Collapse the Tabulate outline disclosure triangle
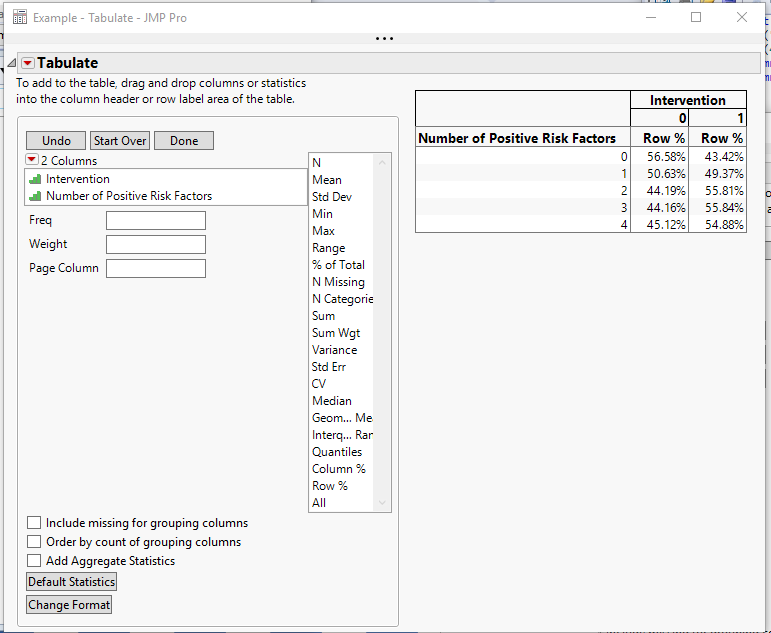771x633 pixels. click(11, 63)
